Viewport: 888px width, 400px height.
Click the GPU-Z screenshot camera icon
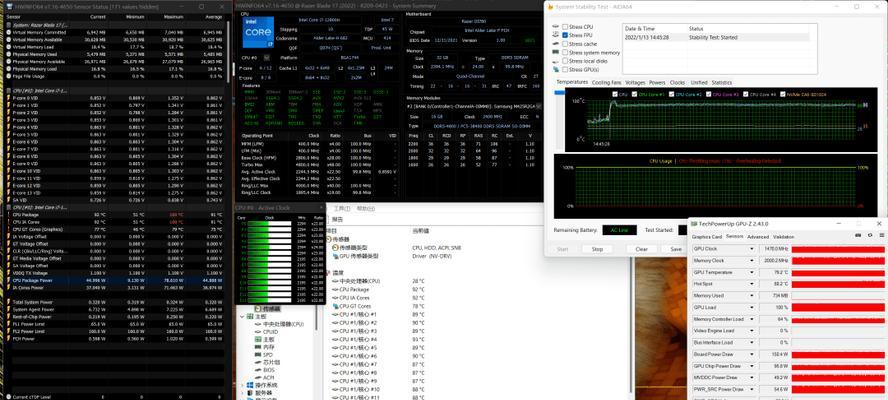pos(858,236)
